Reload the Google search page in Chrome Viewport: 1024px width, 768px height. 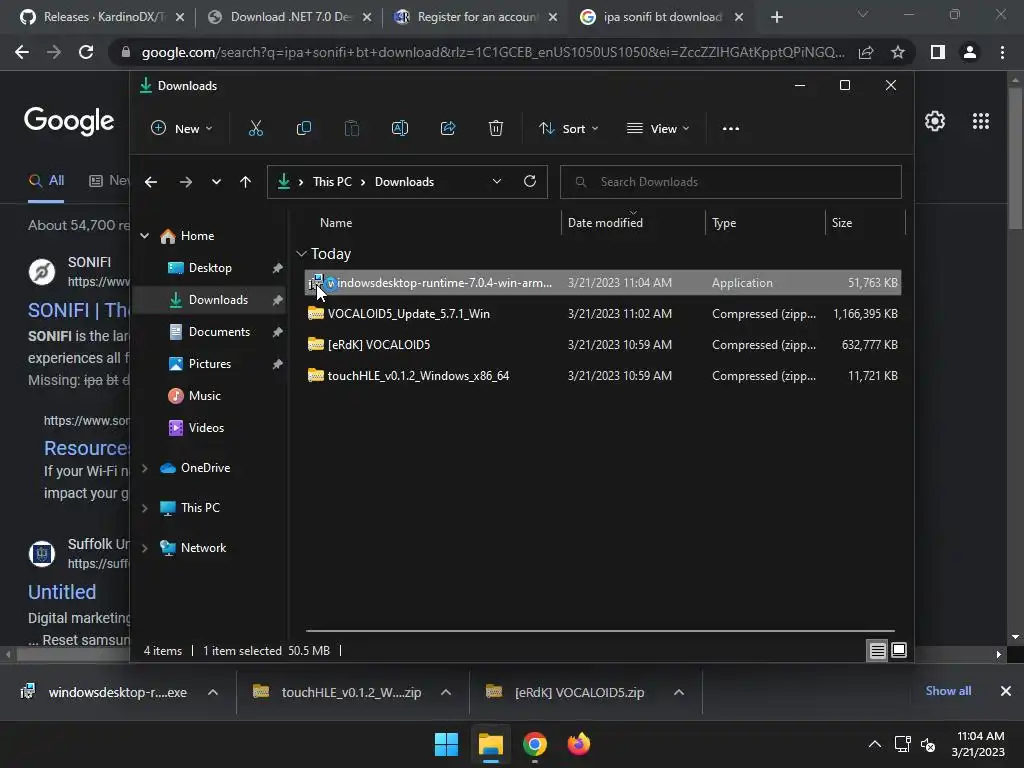pyautogui.click(x=86, y=52)
